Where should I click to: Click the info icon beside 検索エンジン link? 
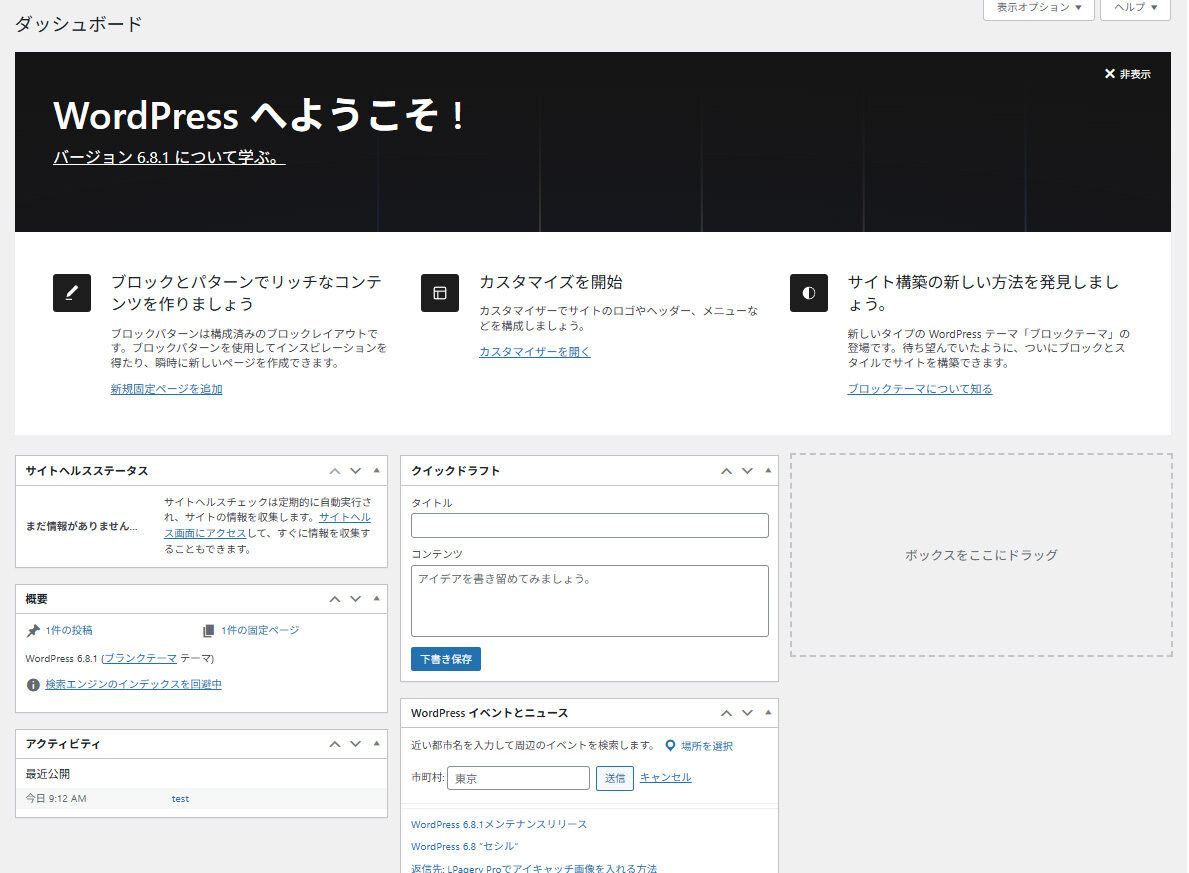click(x=33, y=684)
